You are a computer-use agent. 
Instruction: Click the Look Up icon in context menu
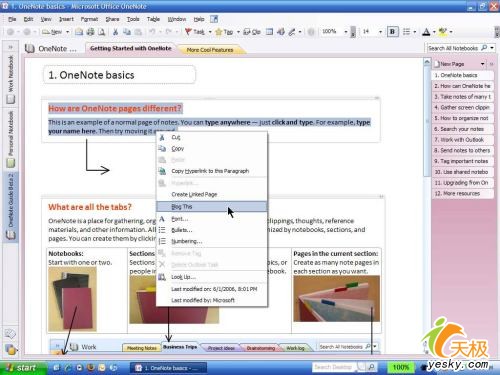click(x=162, y=277)
